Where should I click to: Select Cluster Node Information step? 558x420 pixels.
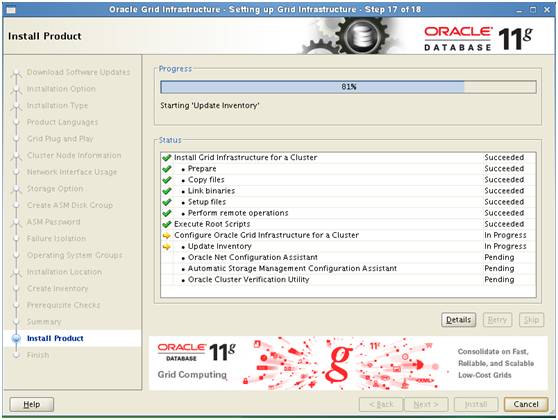[x=74, y=155]
